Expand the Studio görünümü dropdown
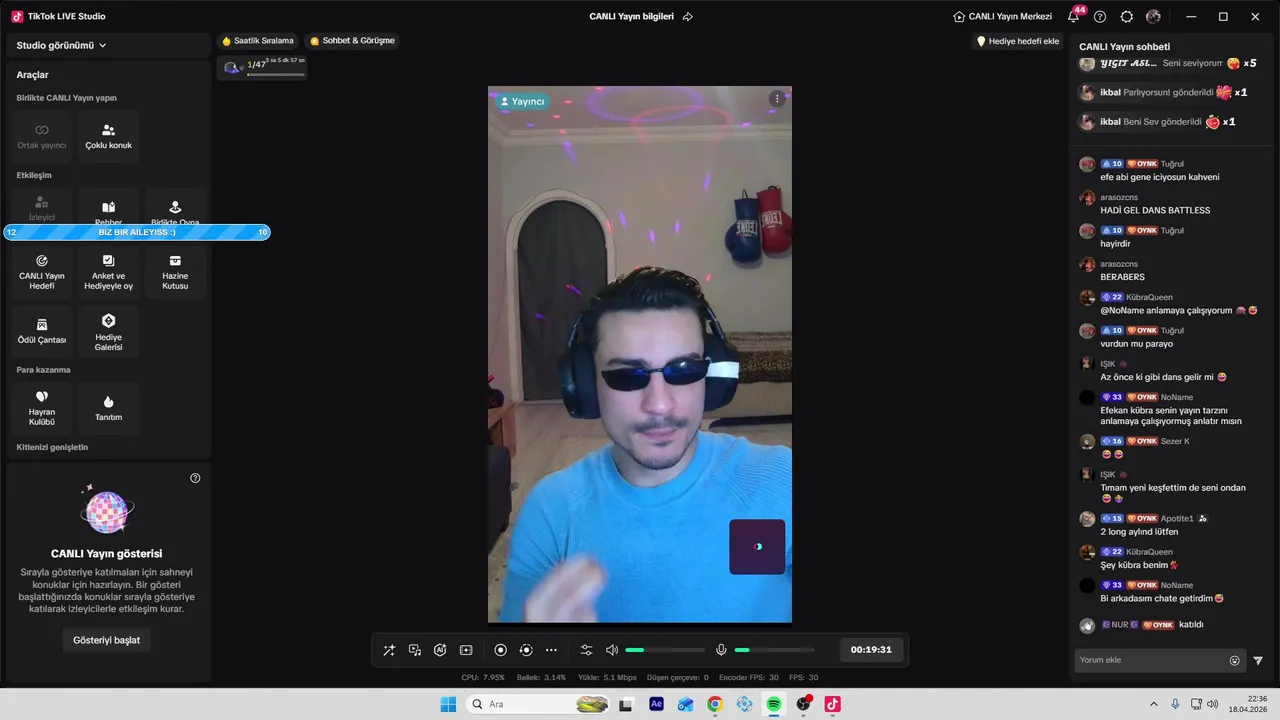1280x720 pixels. (x=62, y=45)
